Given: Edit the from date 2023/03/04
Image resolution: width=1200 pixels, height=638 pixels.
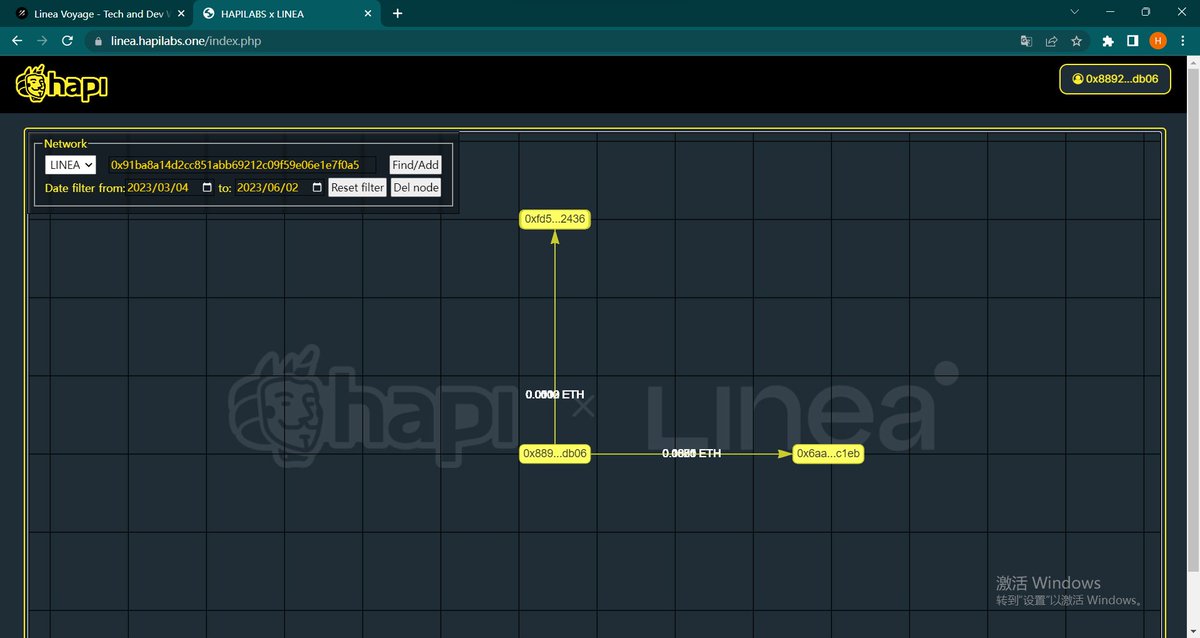Looking at the screenshot, I should click(x=158, y=188).
